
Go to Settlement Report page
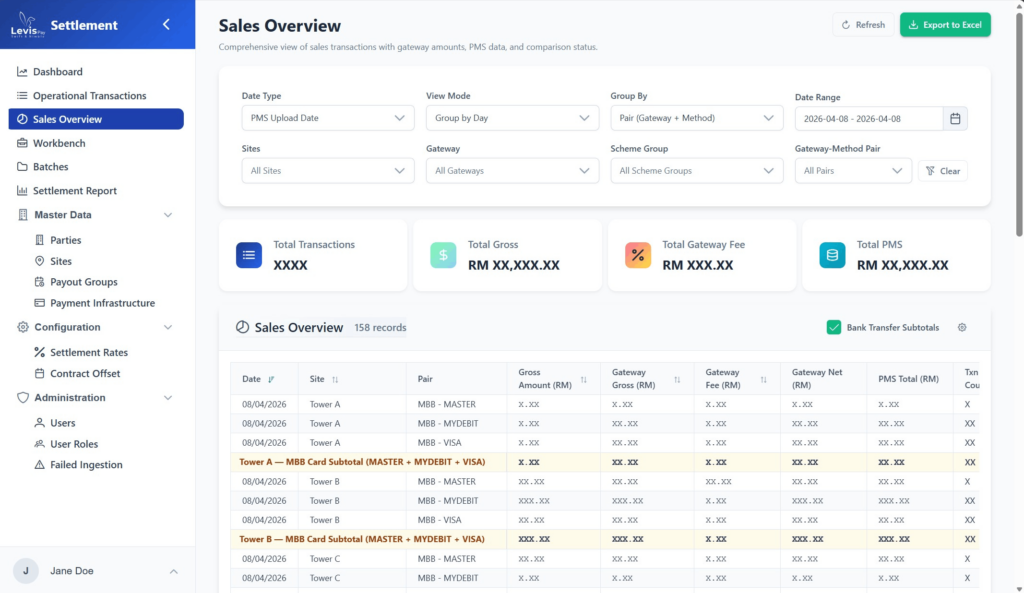tap(75, 191)
